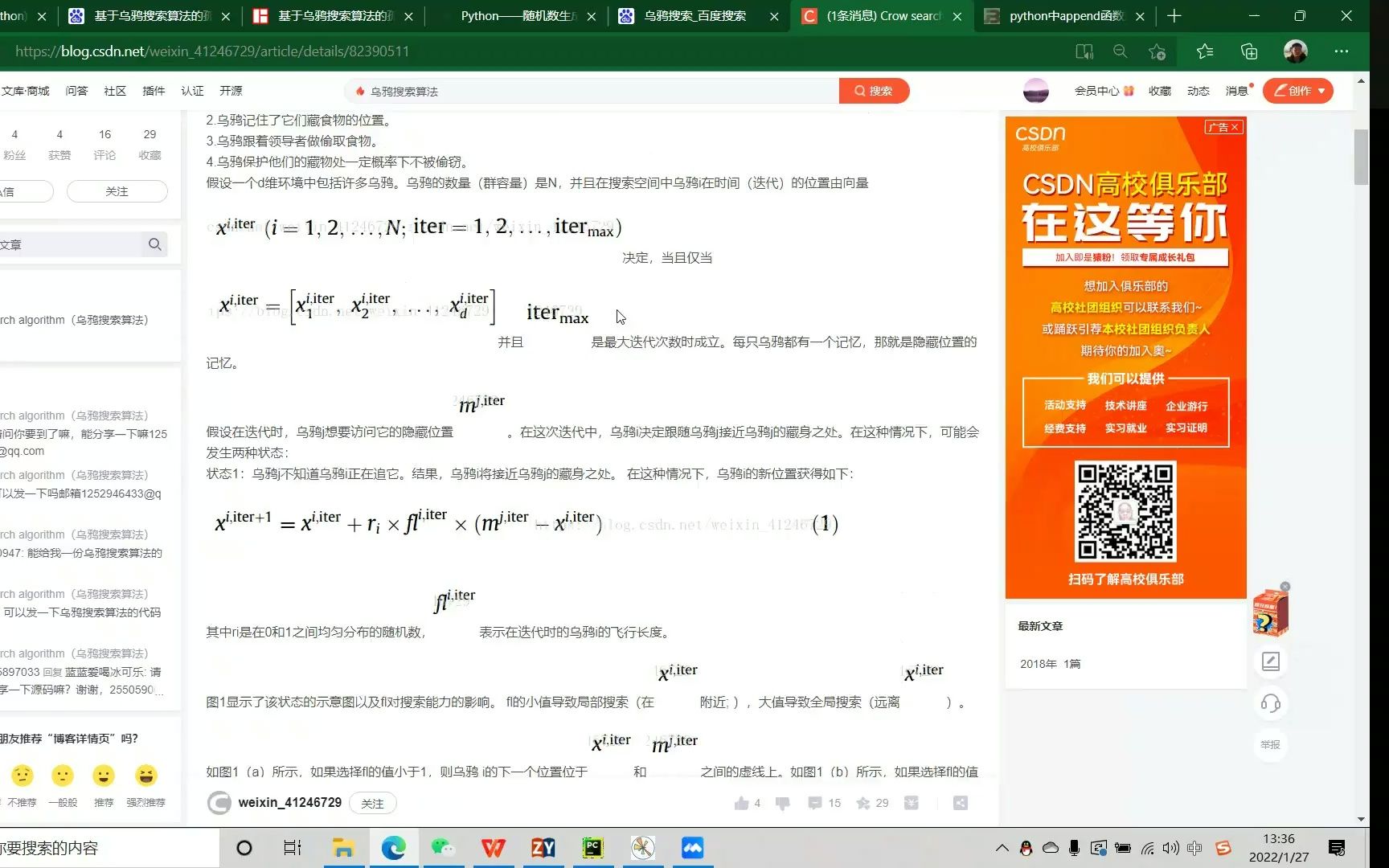Open Task View in taskbar

(x=293, y=848)
